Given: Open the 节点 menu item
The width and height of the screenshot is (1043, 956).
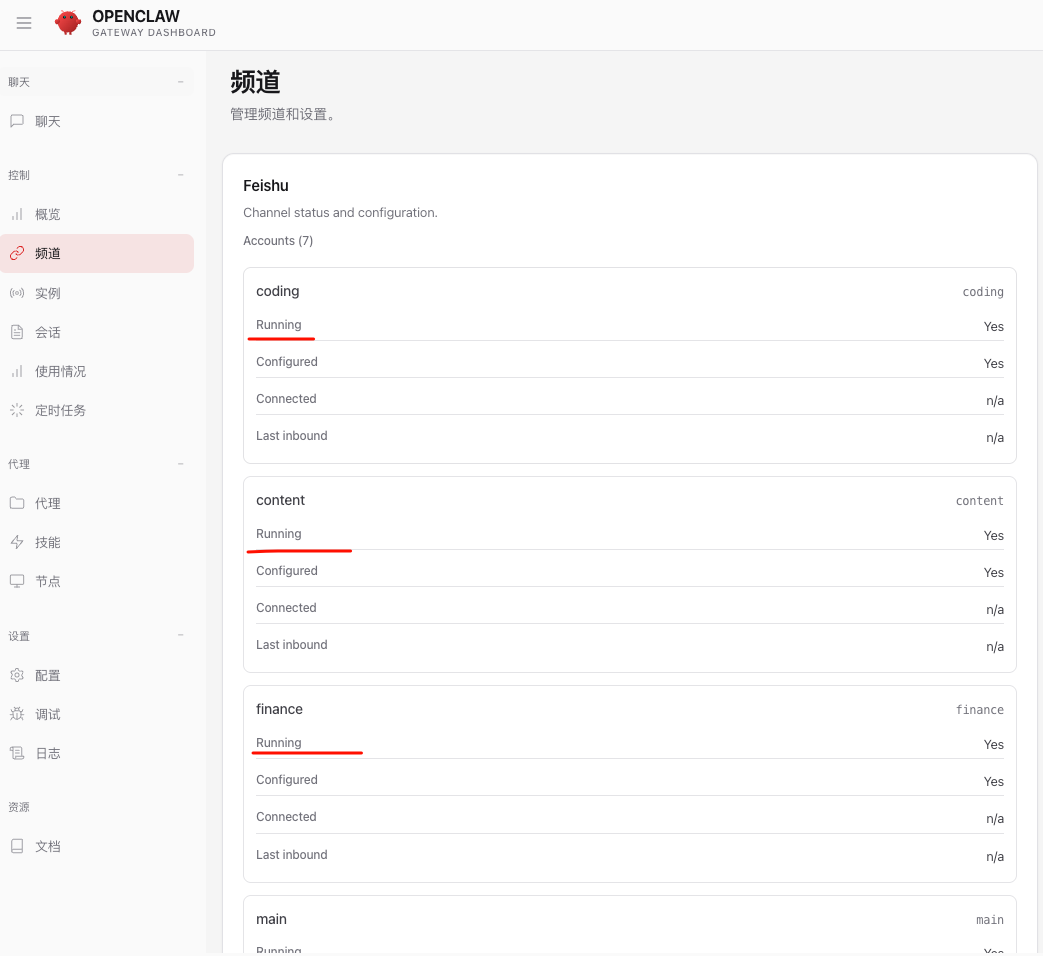Looking at the screenshot, I should coord(48,581).
